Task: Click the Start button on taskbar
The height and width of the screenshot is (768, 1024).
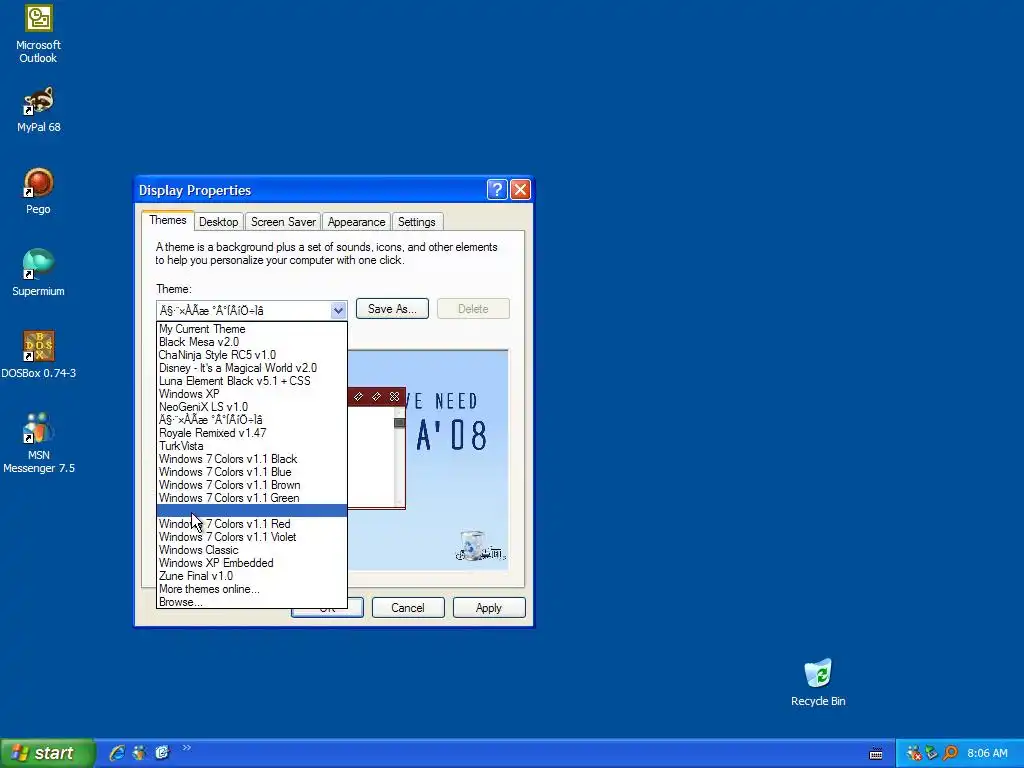Action: 47,753
